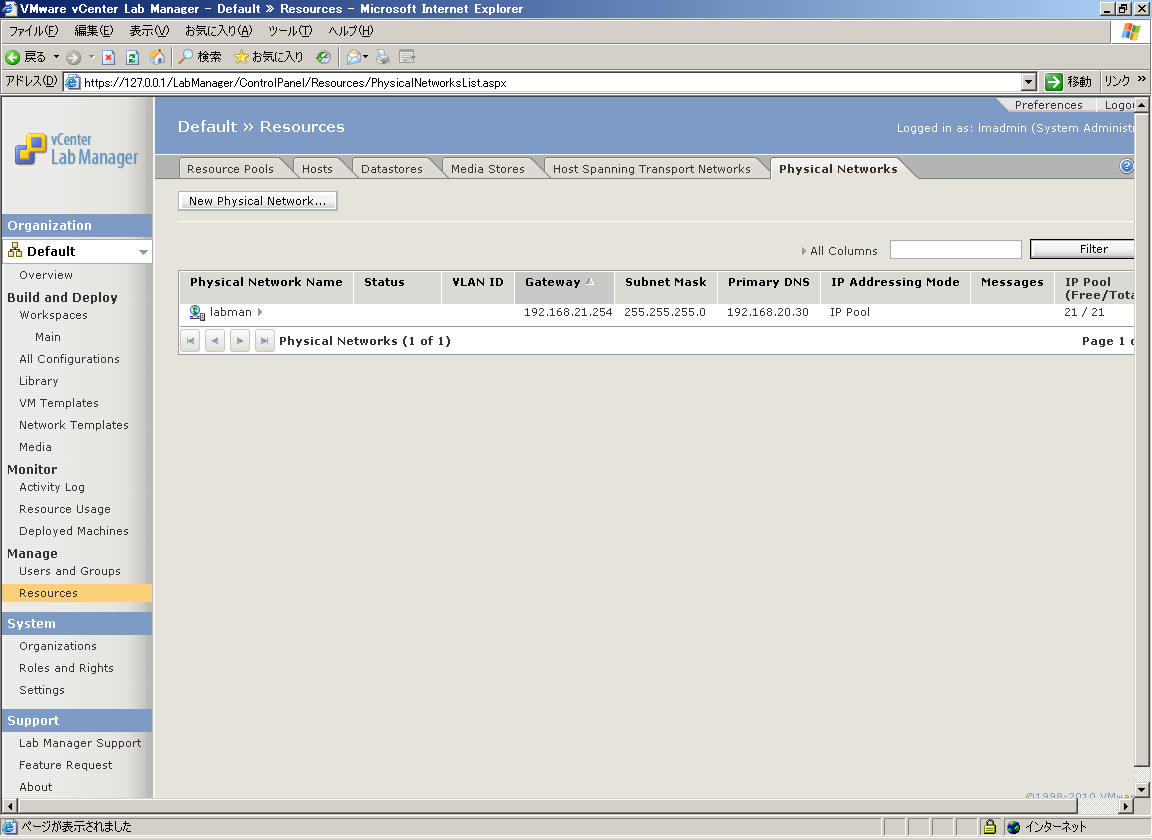This screenshot has width=1152, height=840.
Task: Open Activity Log under Monitor
Action: tap(51, 487)
